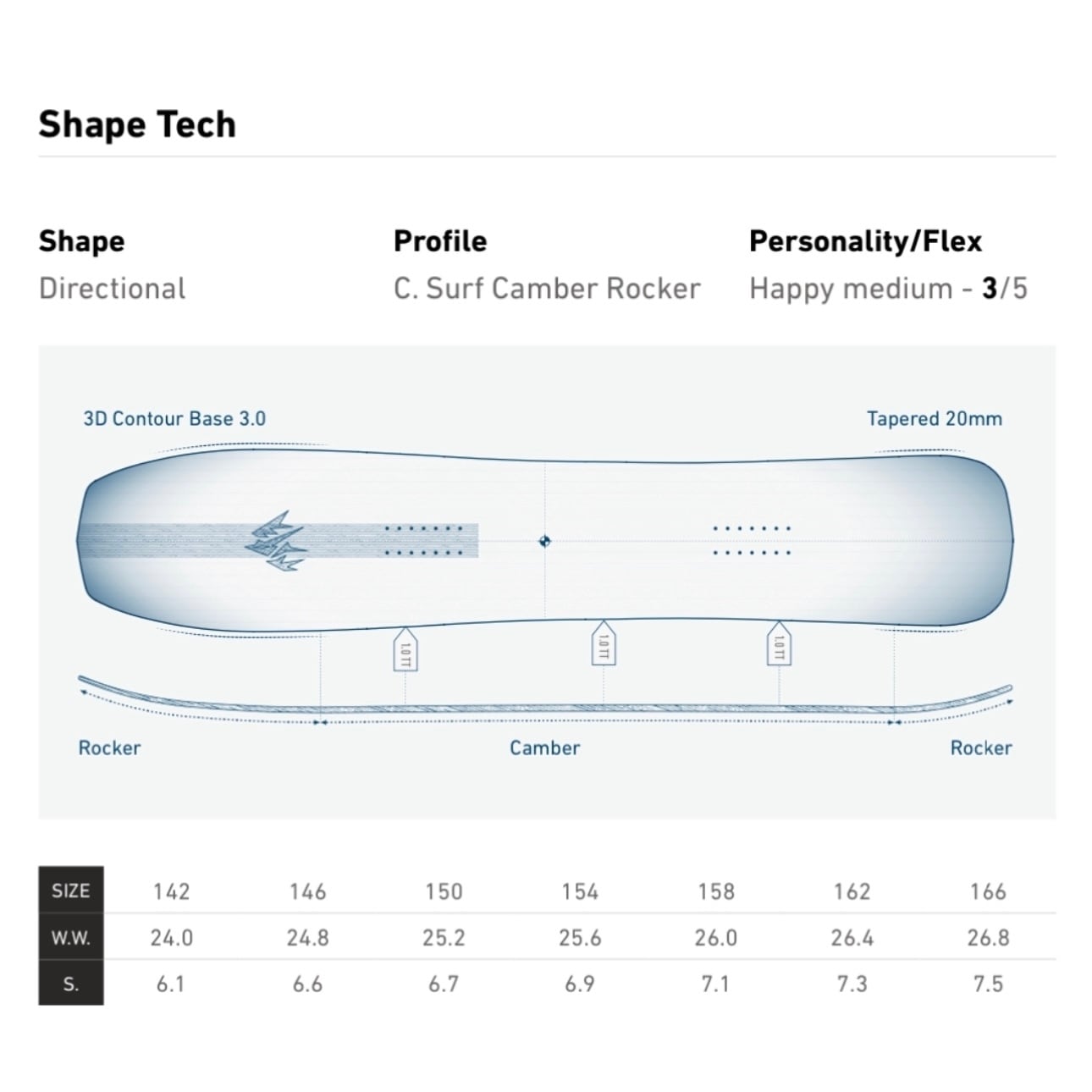Click the Profile column heading
This screenshot has width=1092, height=1092.
[440, 241]
